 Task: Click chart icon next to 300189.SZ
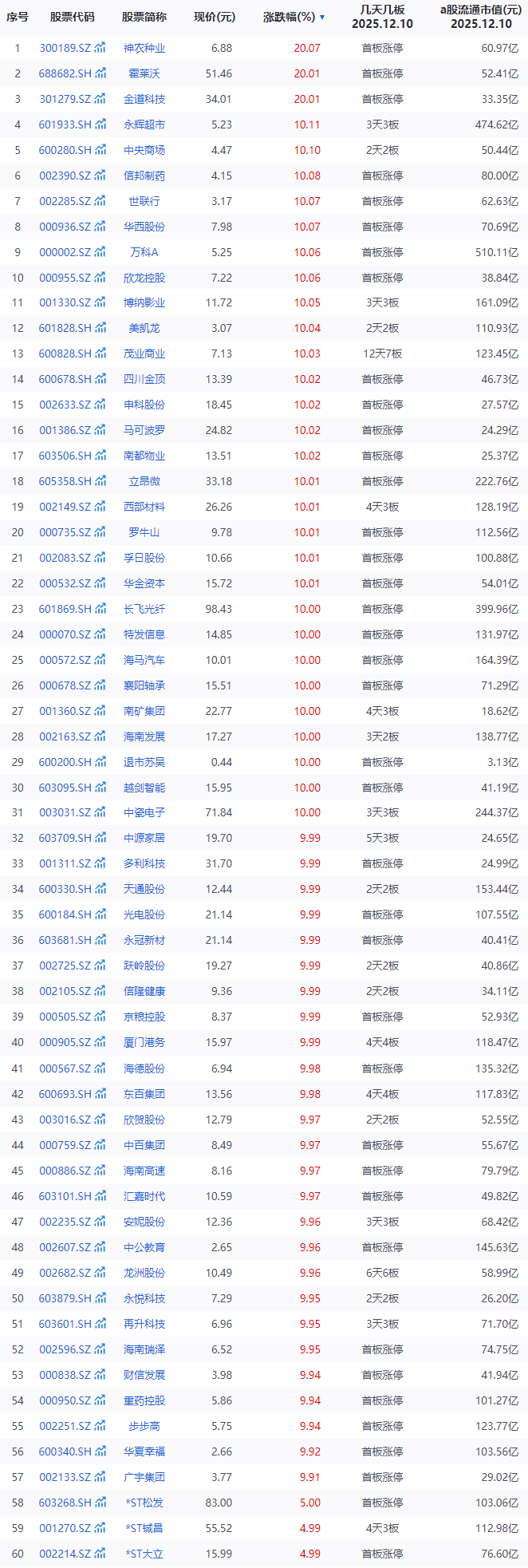(100, 48)
